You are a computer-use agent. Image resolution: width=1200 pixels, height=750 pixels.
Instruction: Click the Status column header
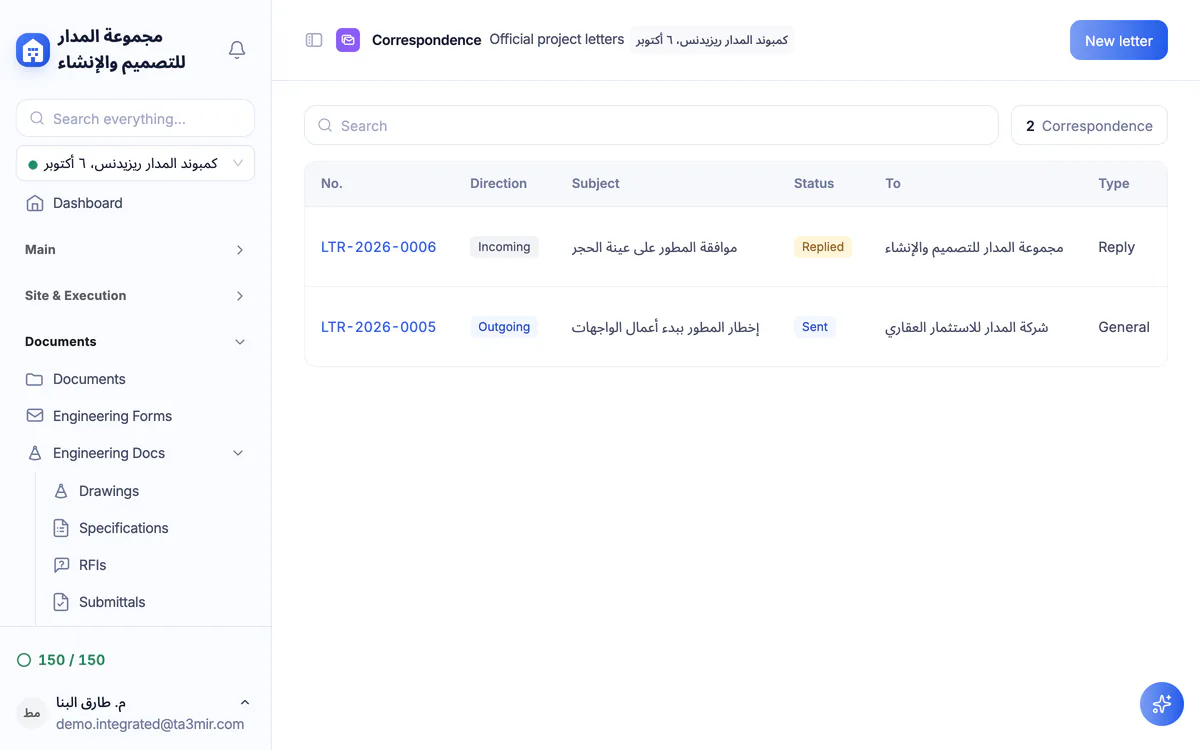pos(814,184)
